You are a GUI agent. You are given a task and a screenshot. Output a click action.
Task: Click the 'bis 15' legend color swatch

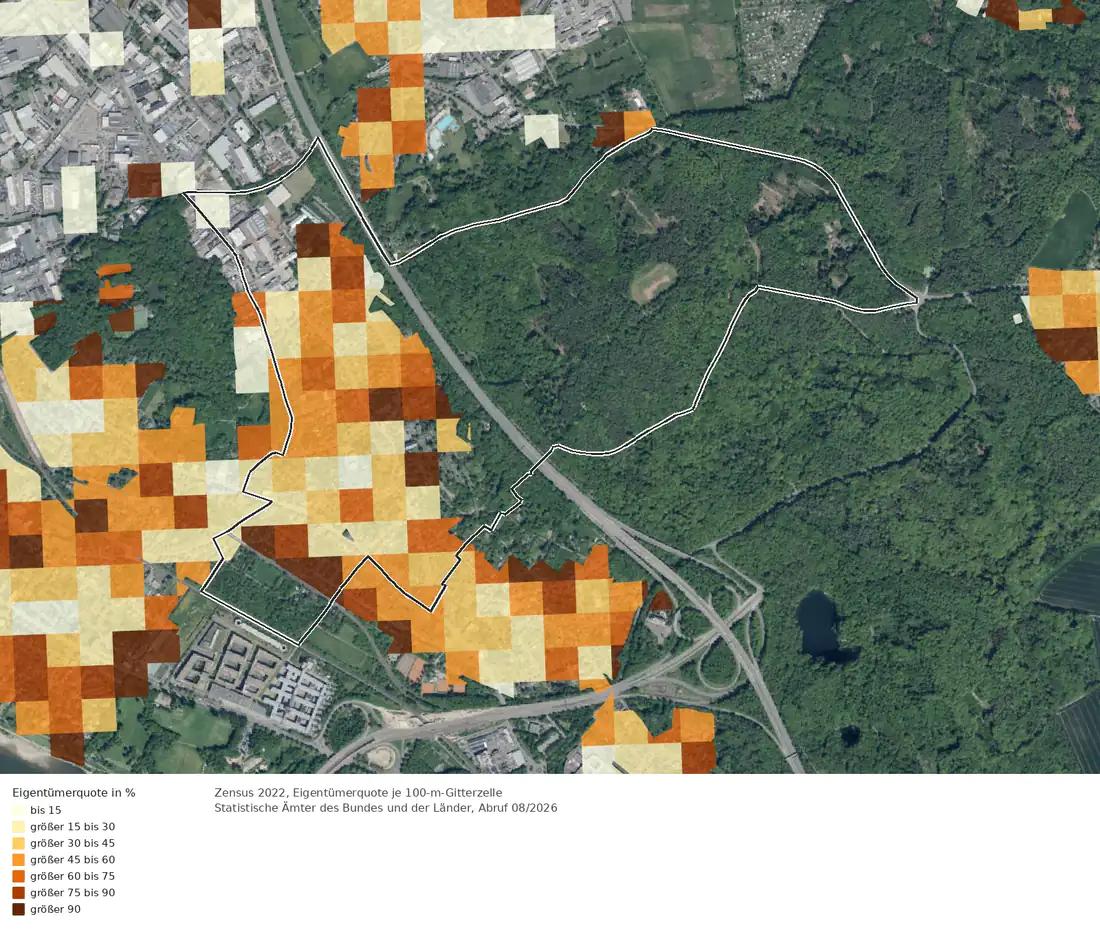(18, 810)
